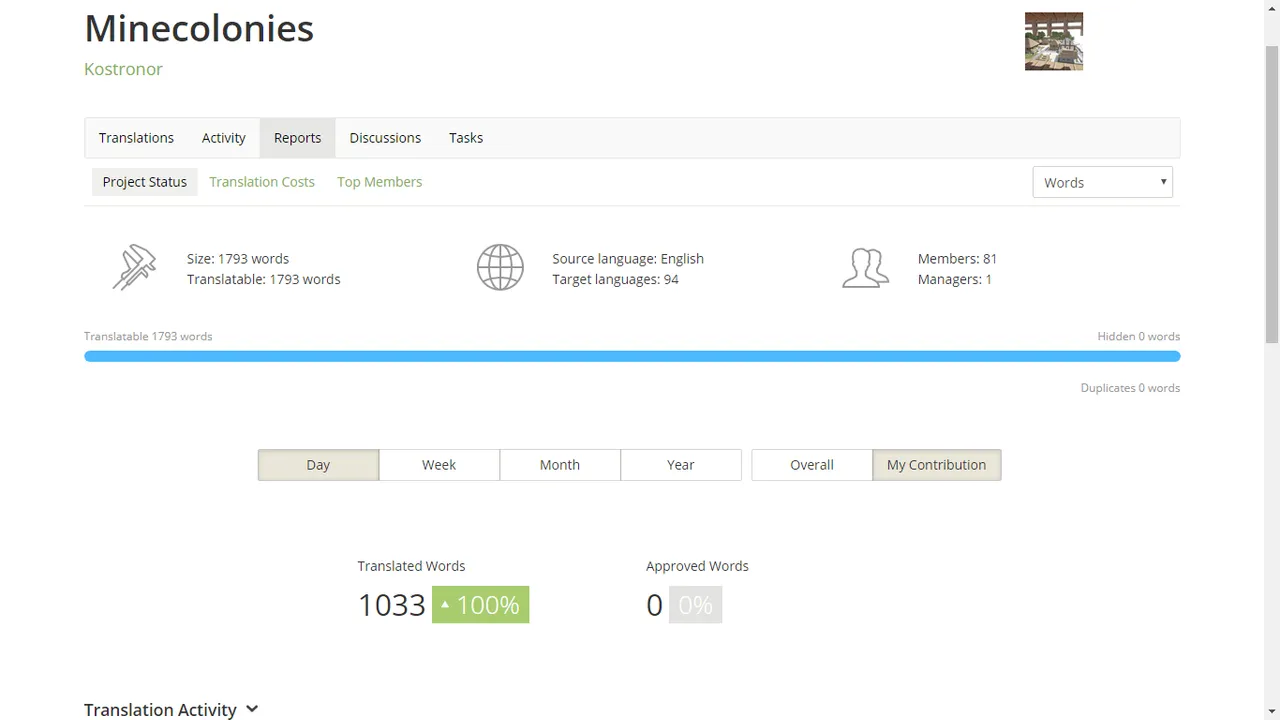Click the caliper size icon
The height and width of the screenshot is (720, 1280).
click(135, 268)
